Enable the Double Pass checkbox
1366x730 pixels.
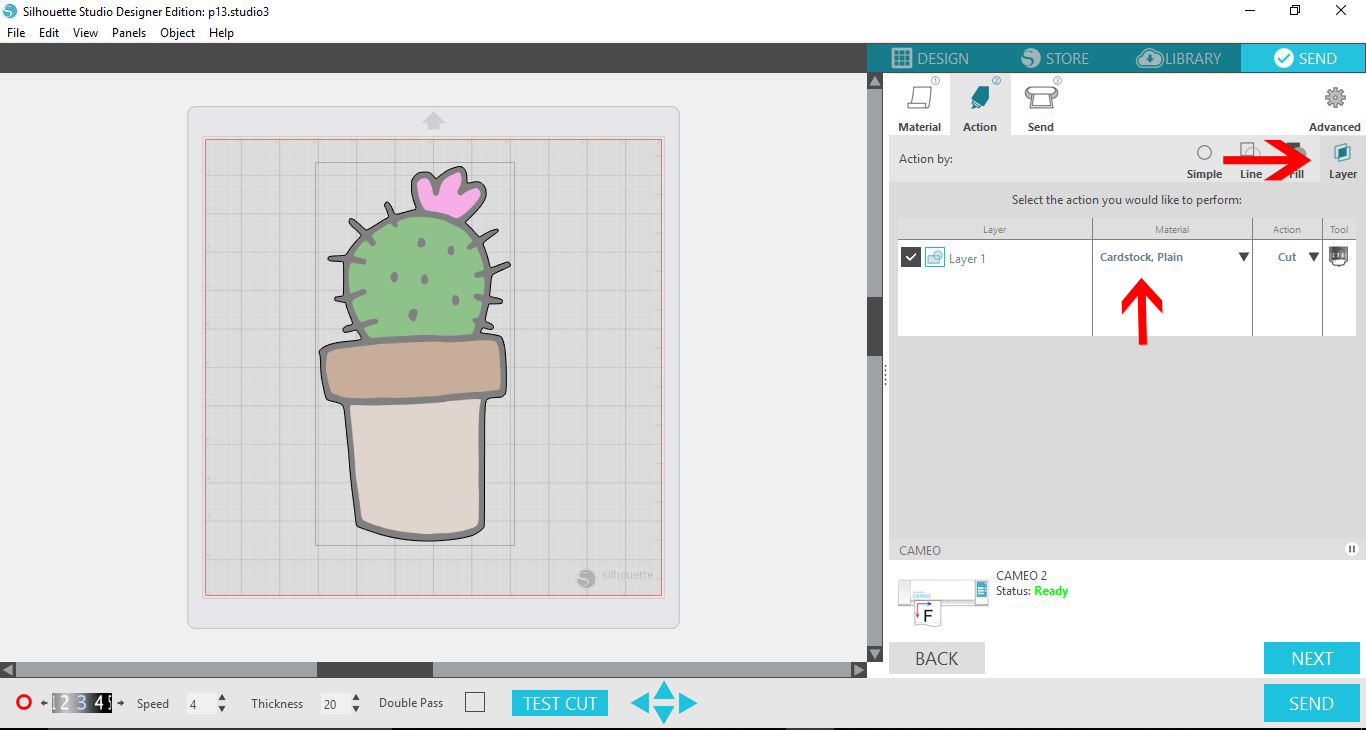pos(475,703)
